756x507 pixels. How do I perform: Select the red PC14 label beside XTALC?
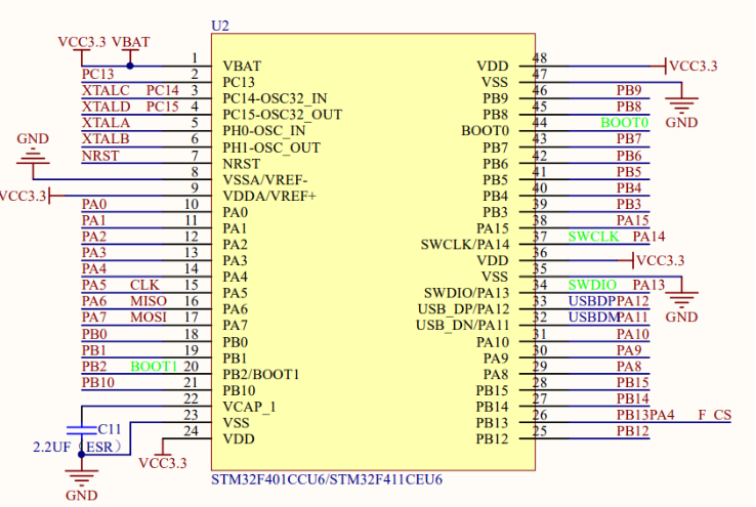(x=162, y=90)
